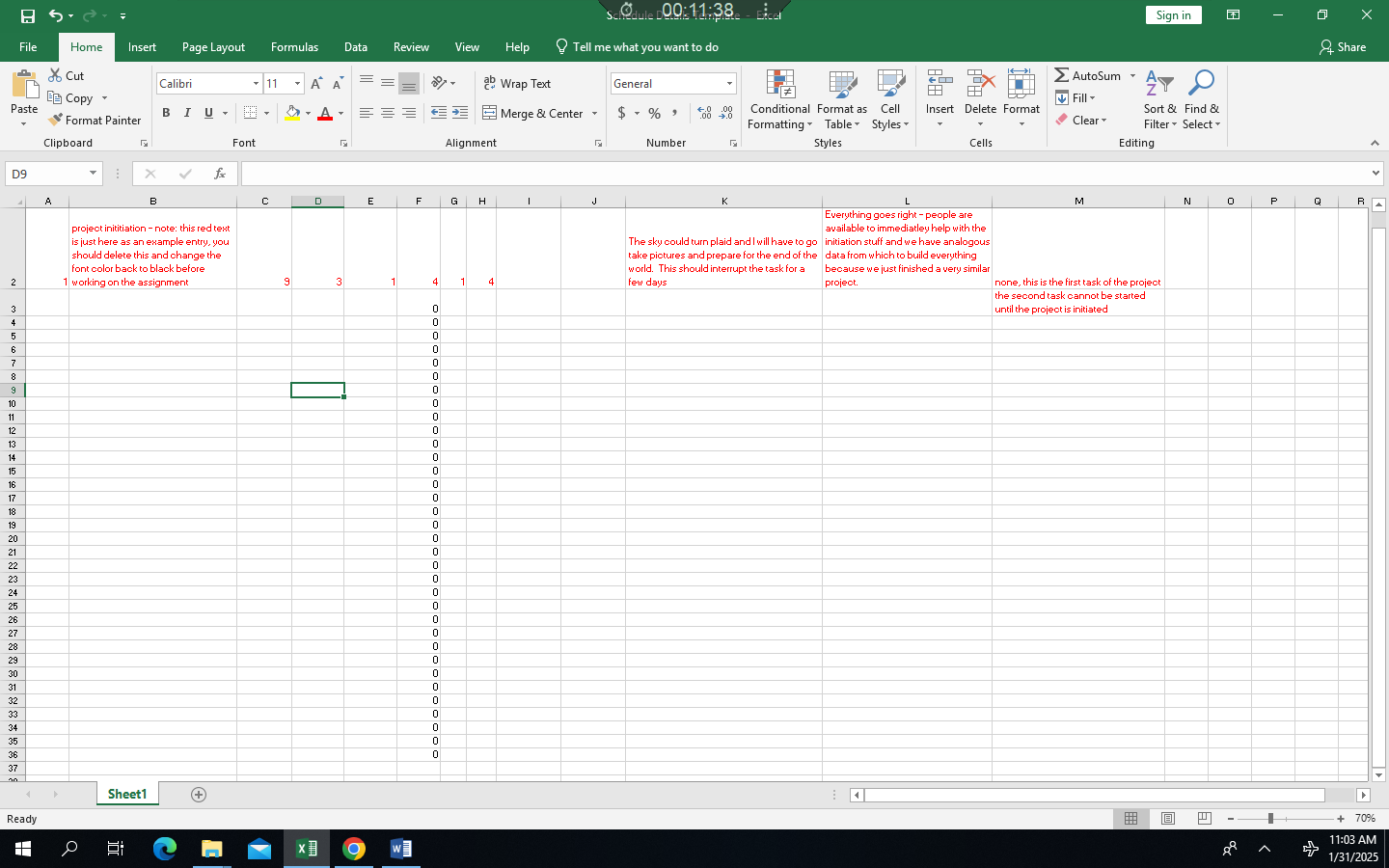Screen dimensions: 1389x868
Task: Select the Format Painter tool
Action: pyautogui.click(x=95, y=120)
